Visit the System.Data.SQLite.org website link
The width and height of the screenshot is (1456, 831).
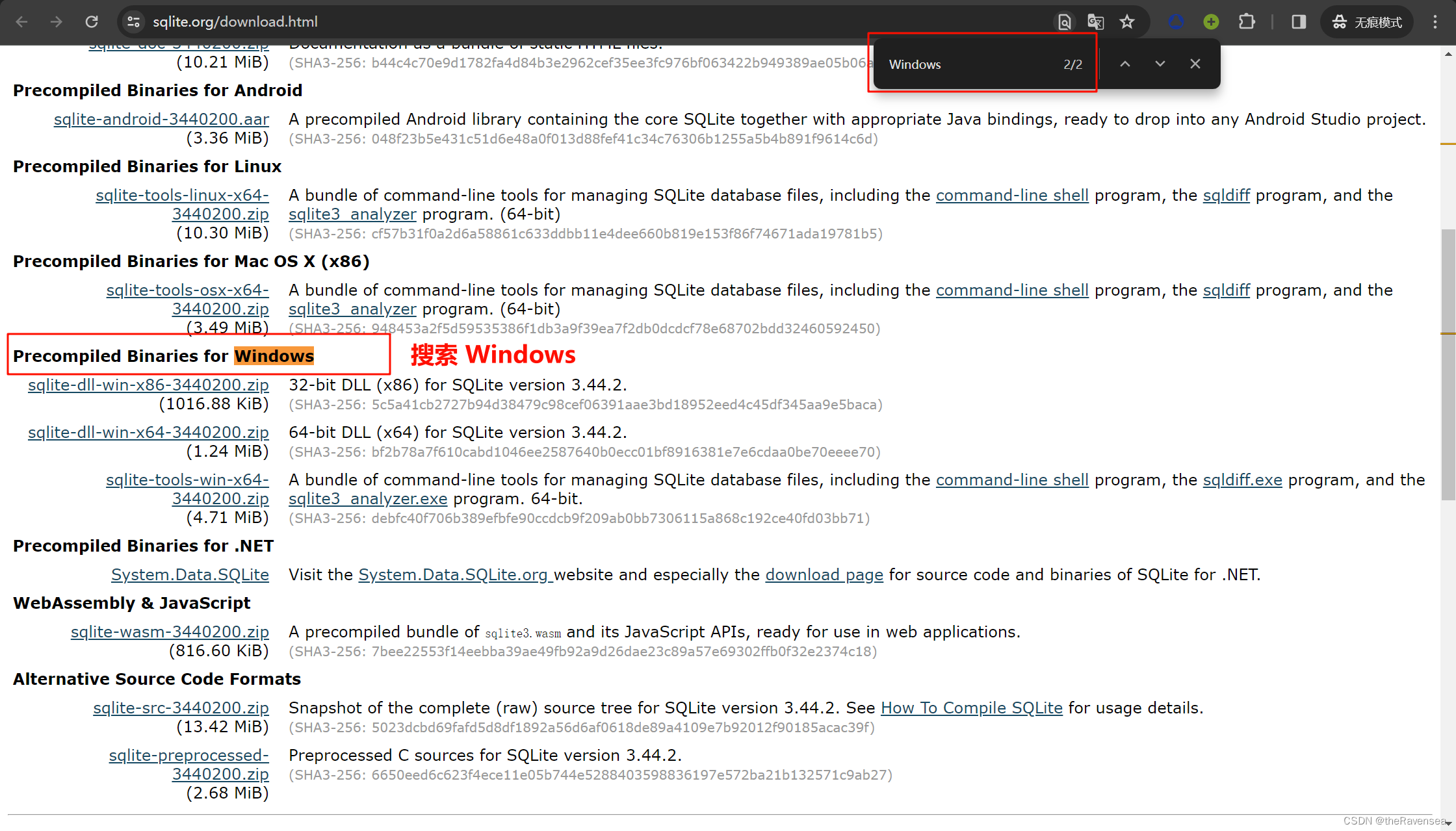(455, 574)
